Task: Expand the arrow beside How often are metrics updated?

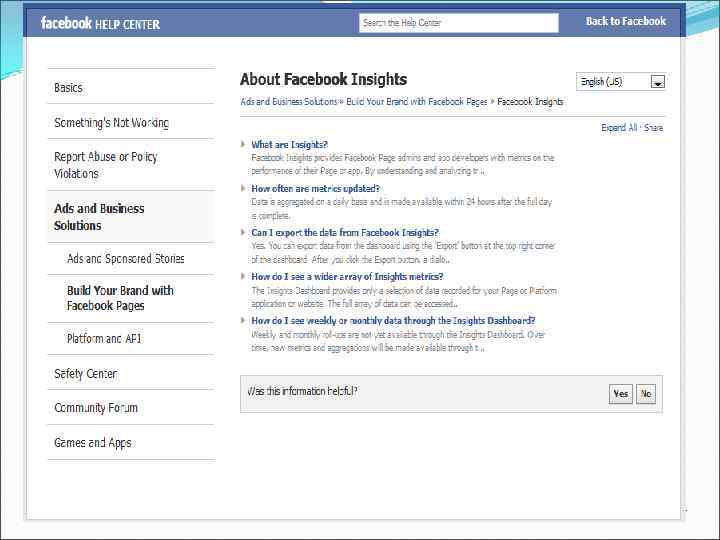Action: point(243,188)
